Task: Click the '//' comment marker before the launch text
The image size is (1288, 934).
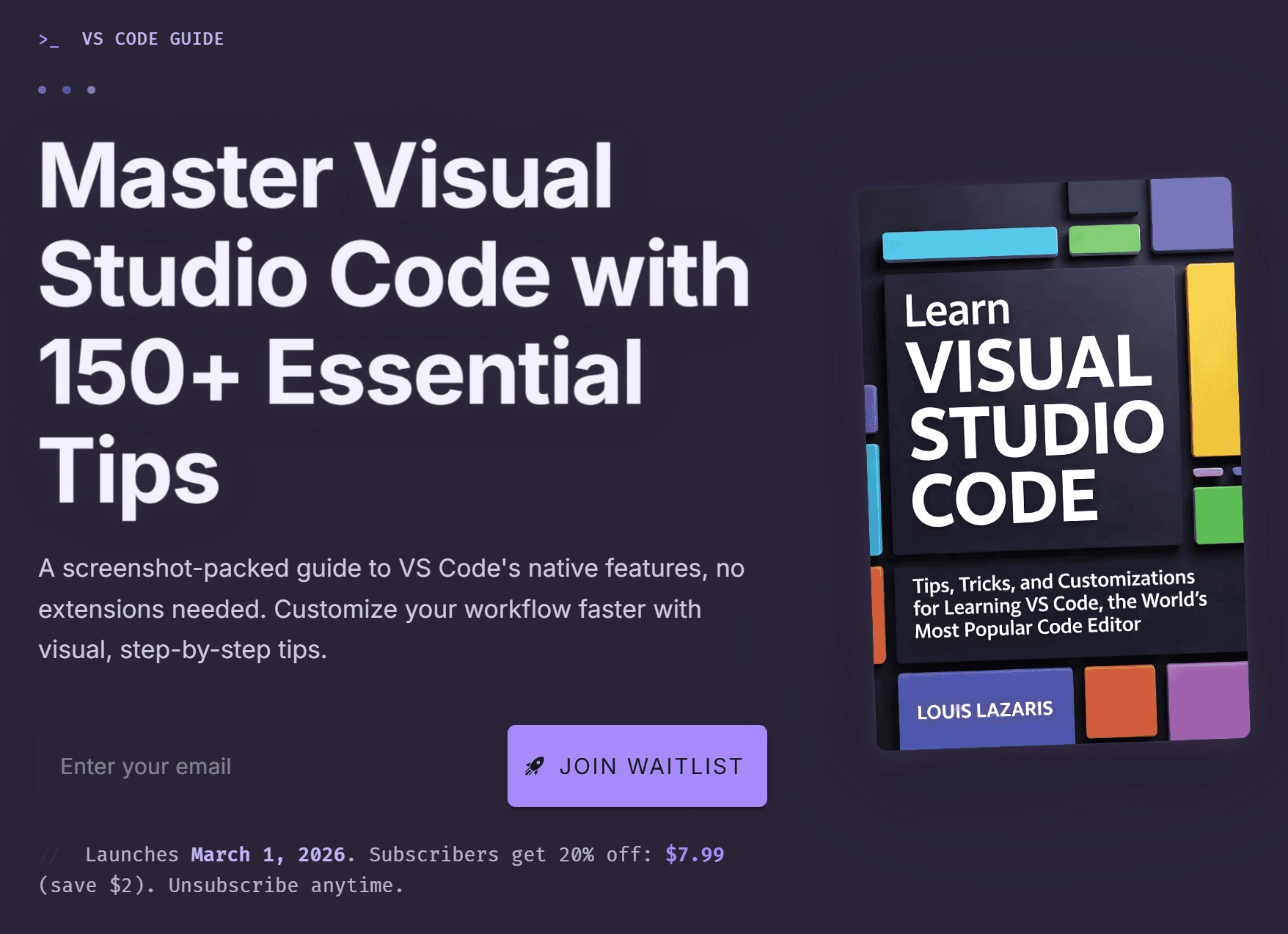Action: click(x=50, y=853)
